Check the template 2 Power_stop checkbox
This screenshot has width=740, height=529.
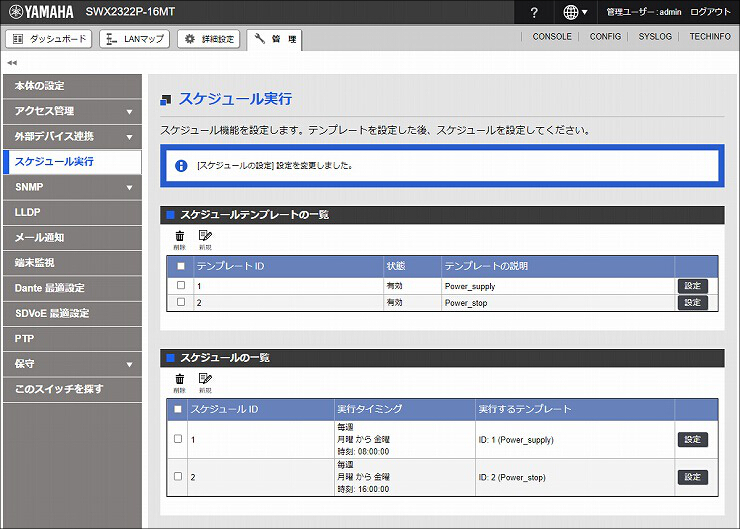(x=181, y=302)
